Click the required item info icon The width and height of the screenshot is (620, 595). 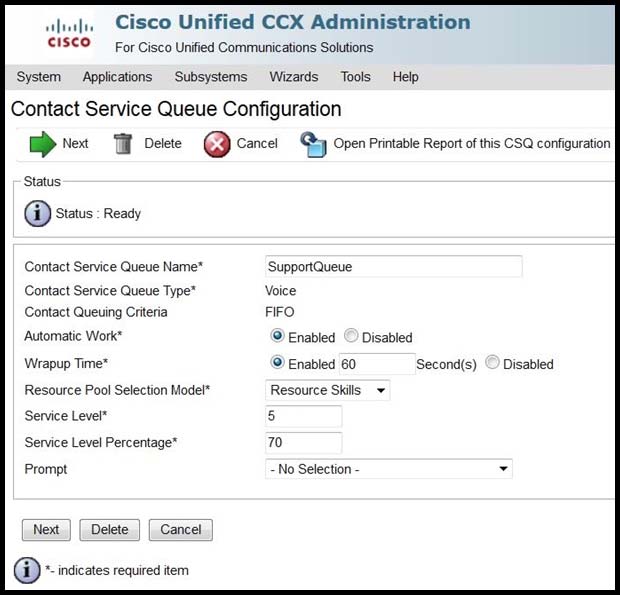click(x=27, y=570)
